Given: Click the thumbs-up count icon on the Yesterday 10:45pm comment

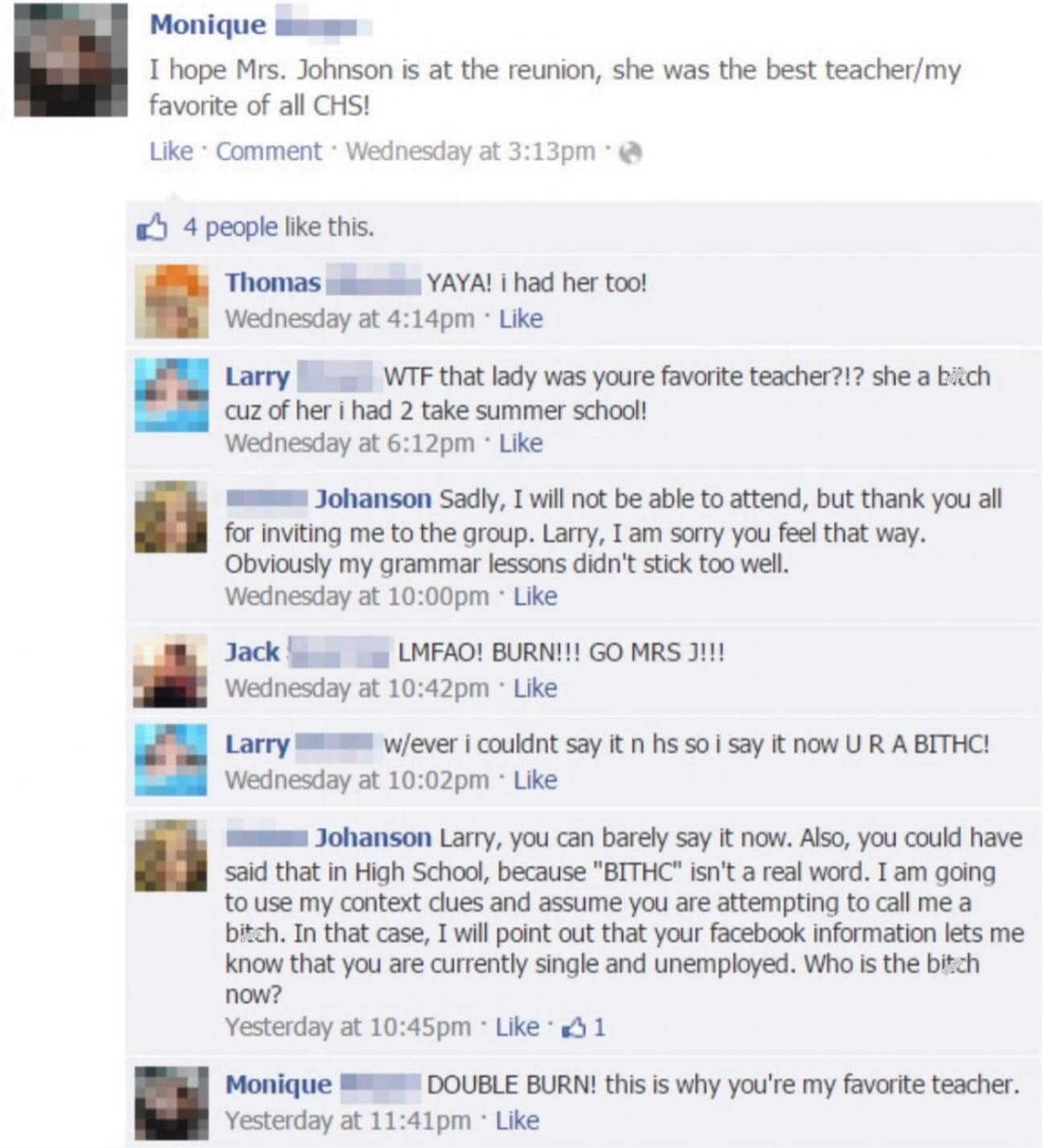Looking at the screenshot, I should 574,1027.
